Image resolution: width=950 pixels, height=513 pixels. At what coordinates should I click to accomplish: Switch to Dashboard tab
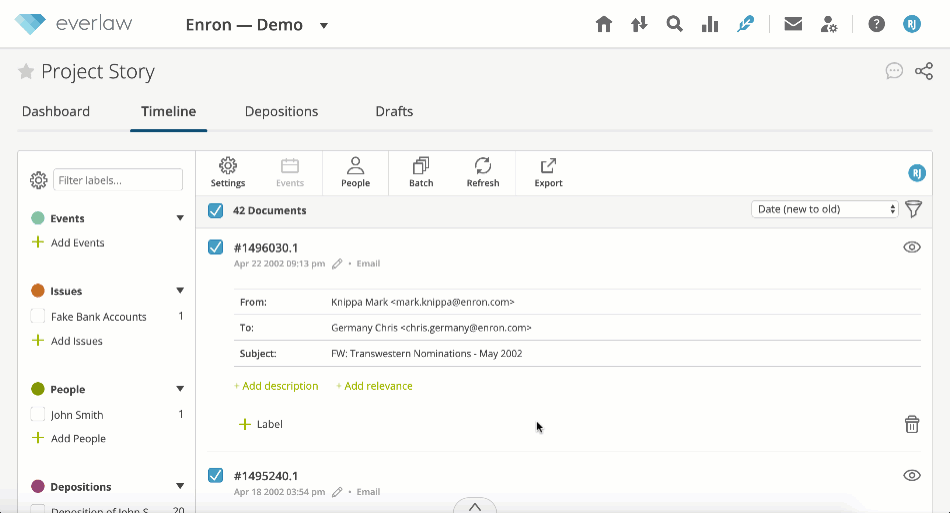coord(56,111)
